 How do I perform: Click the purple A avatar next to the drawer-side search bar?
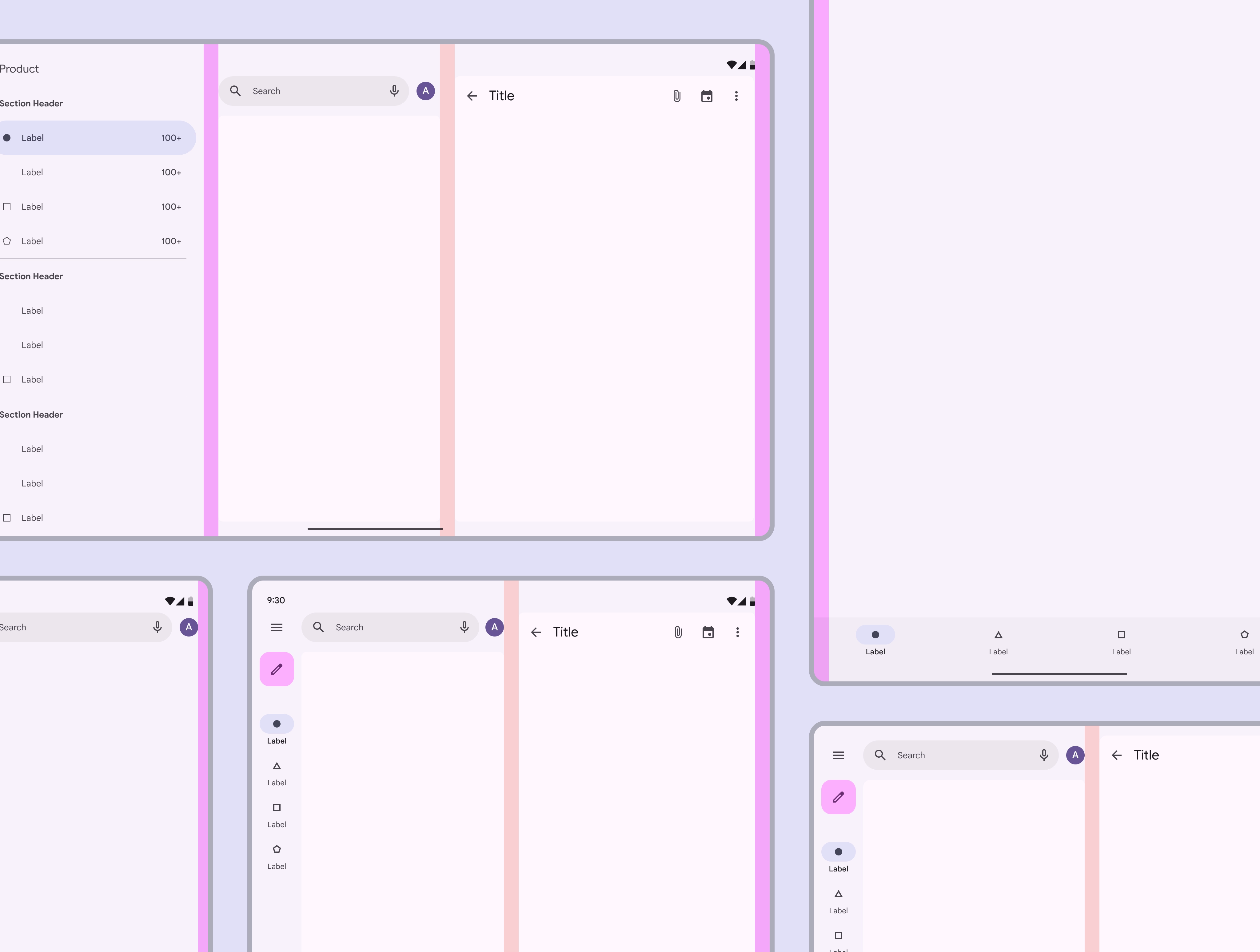click(x=425, y=91)
